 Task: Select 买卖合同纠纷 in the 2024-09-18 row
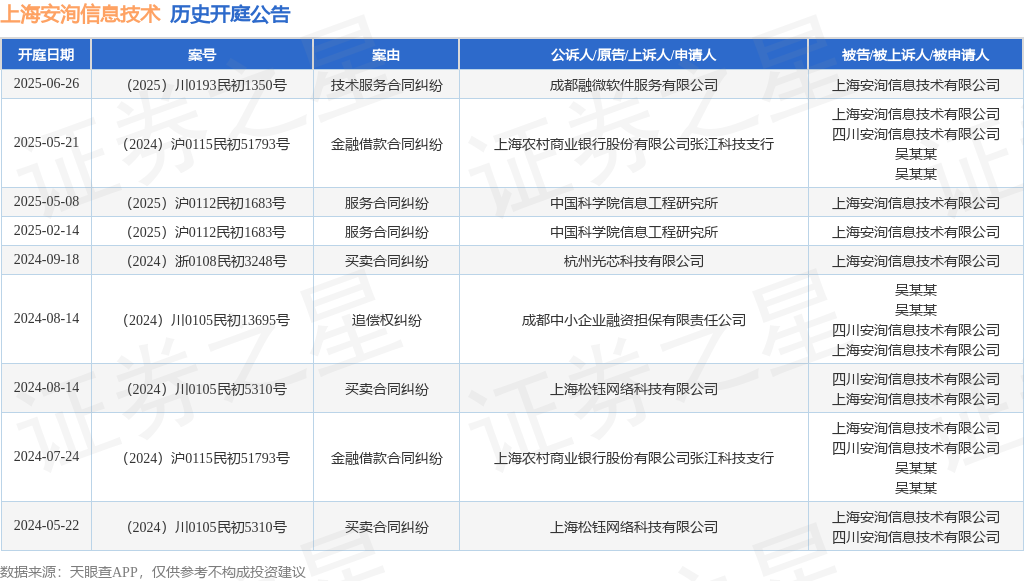click(x=386, y=261)
